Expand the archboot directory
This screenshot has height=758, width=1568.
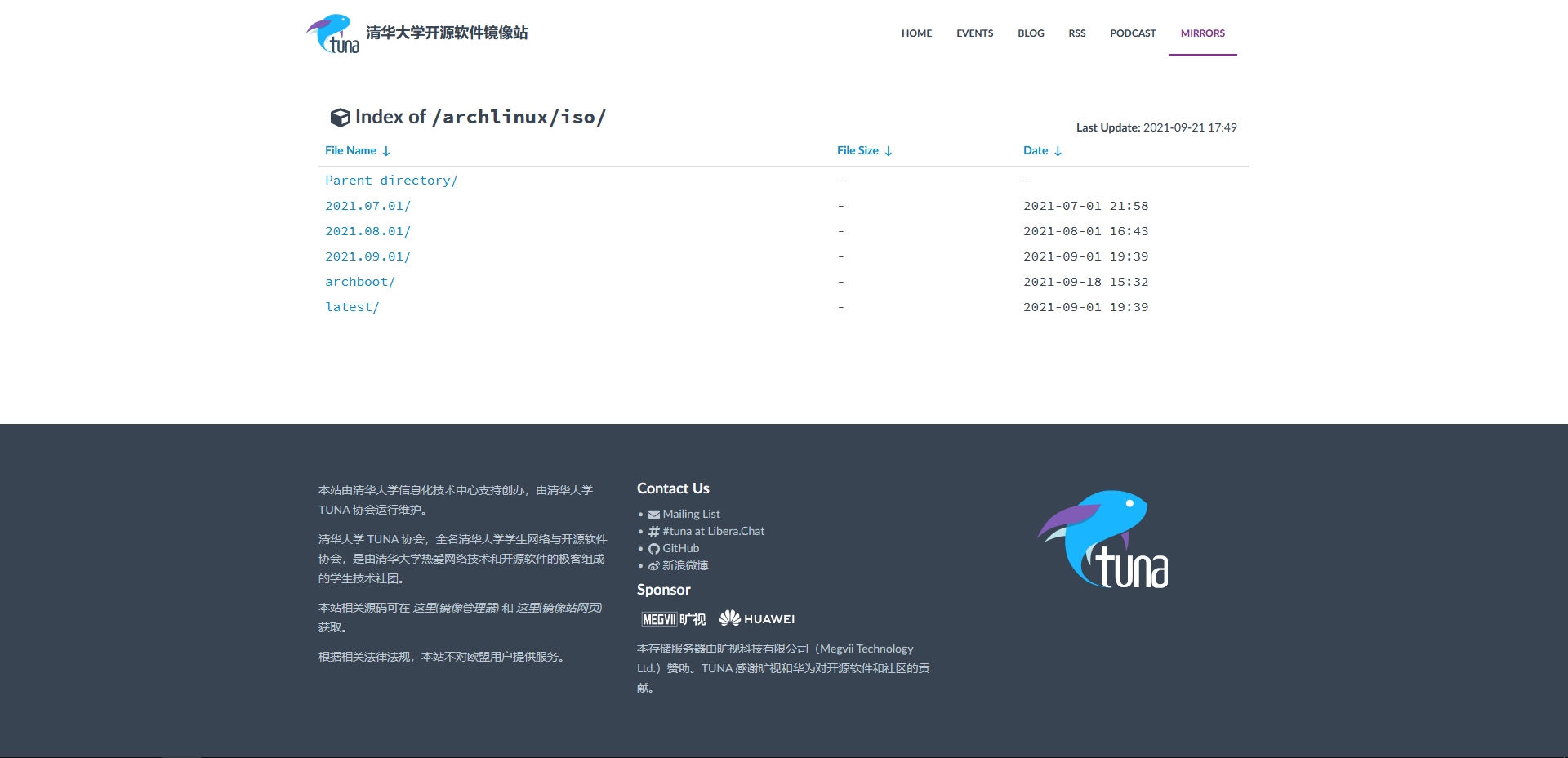(359, 281)
